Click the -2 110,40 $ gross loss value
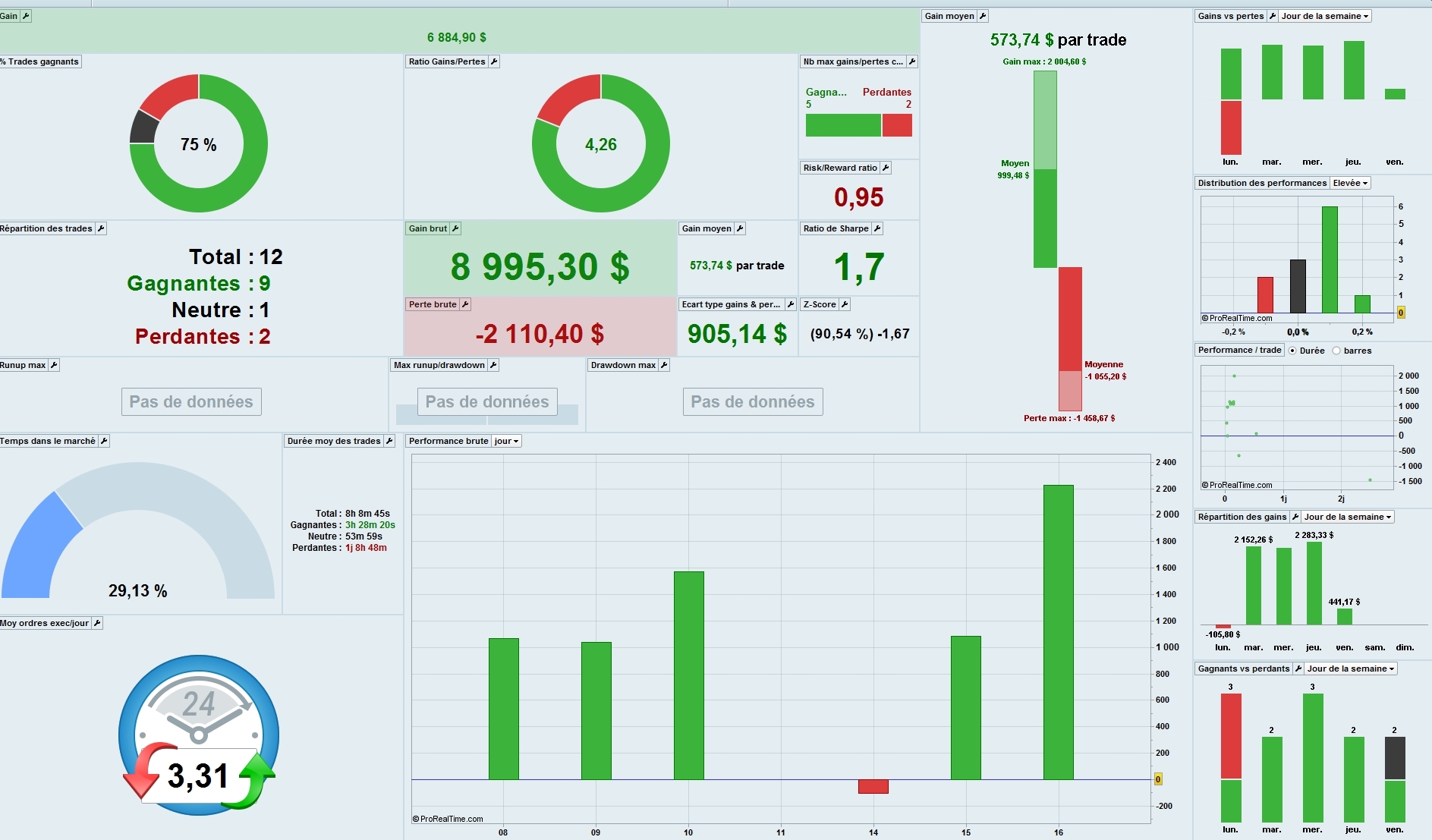 [540, 334]
